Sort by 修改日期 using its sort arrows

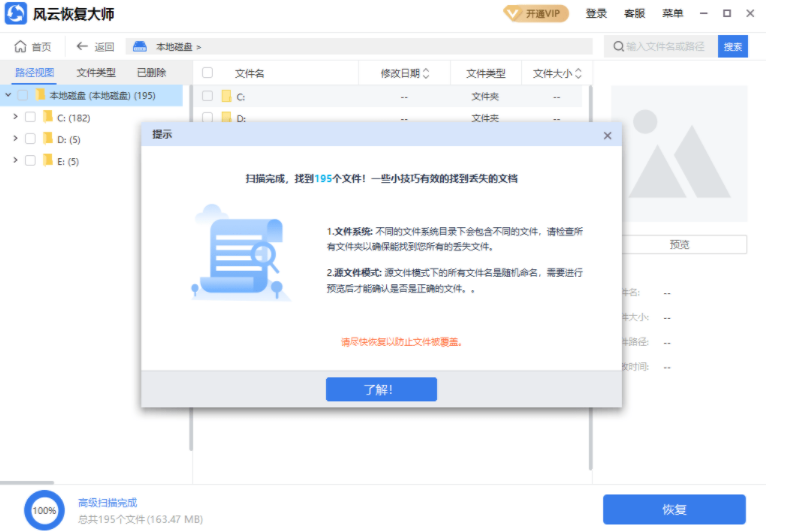pos(426,73)
